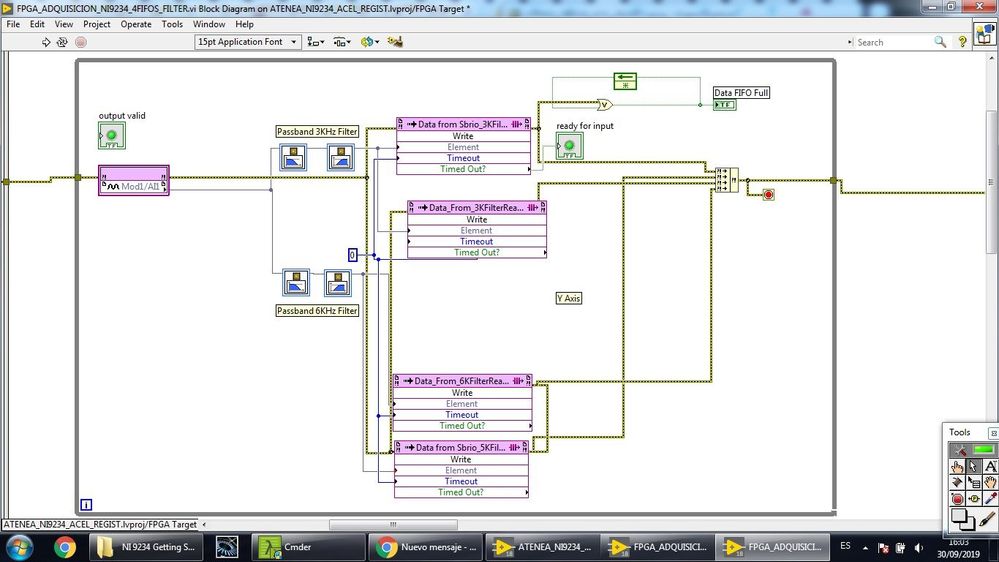Screen dimensions: 999x562
Task: Select the Operate Value hand tool
Action: pos(957,466)
